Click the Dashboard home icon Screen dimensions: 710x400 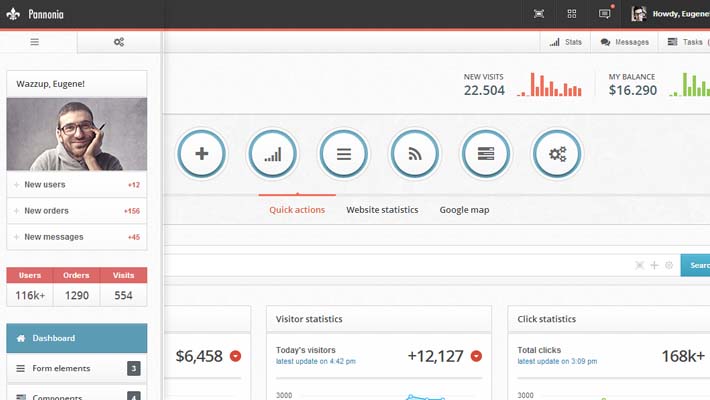point(21,338)
